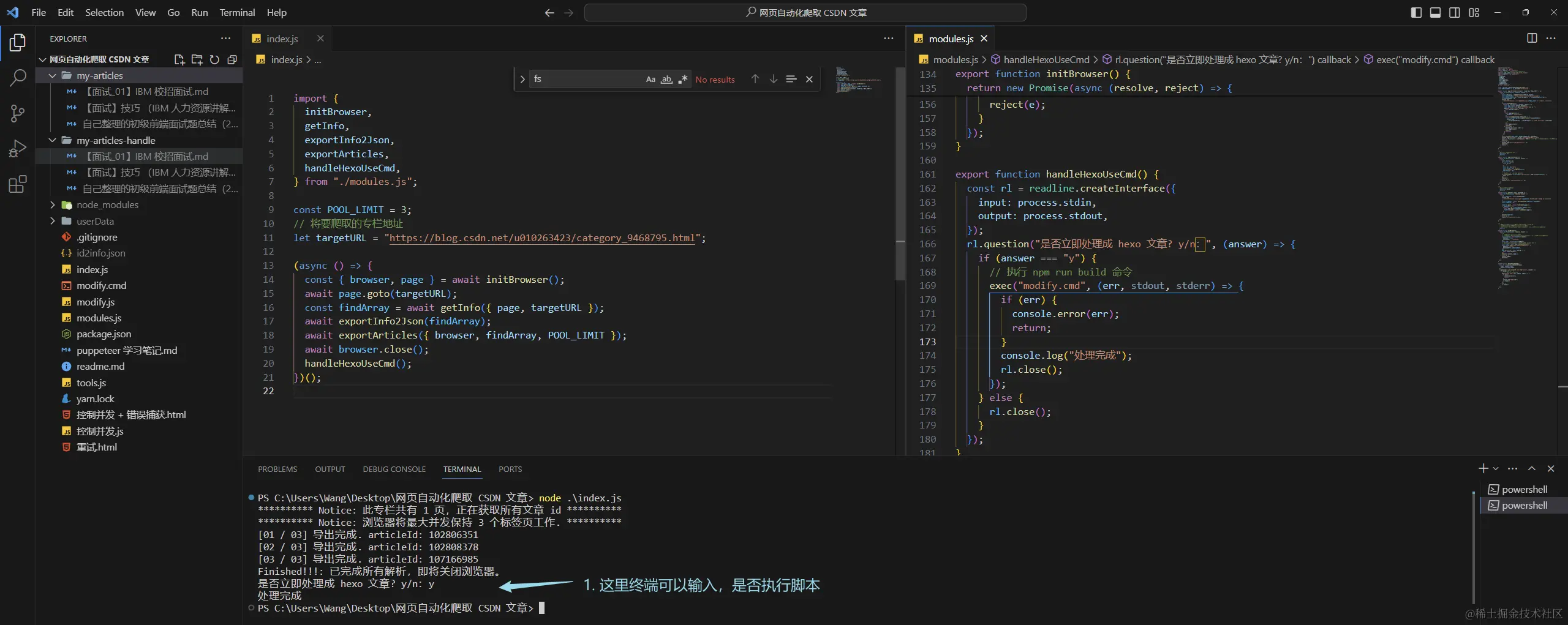Open the Extensions view

click(18, 184)
